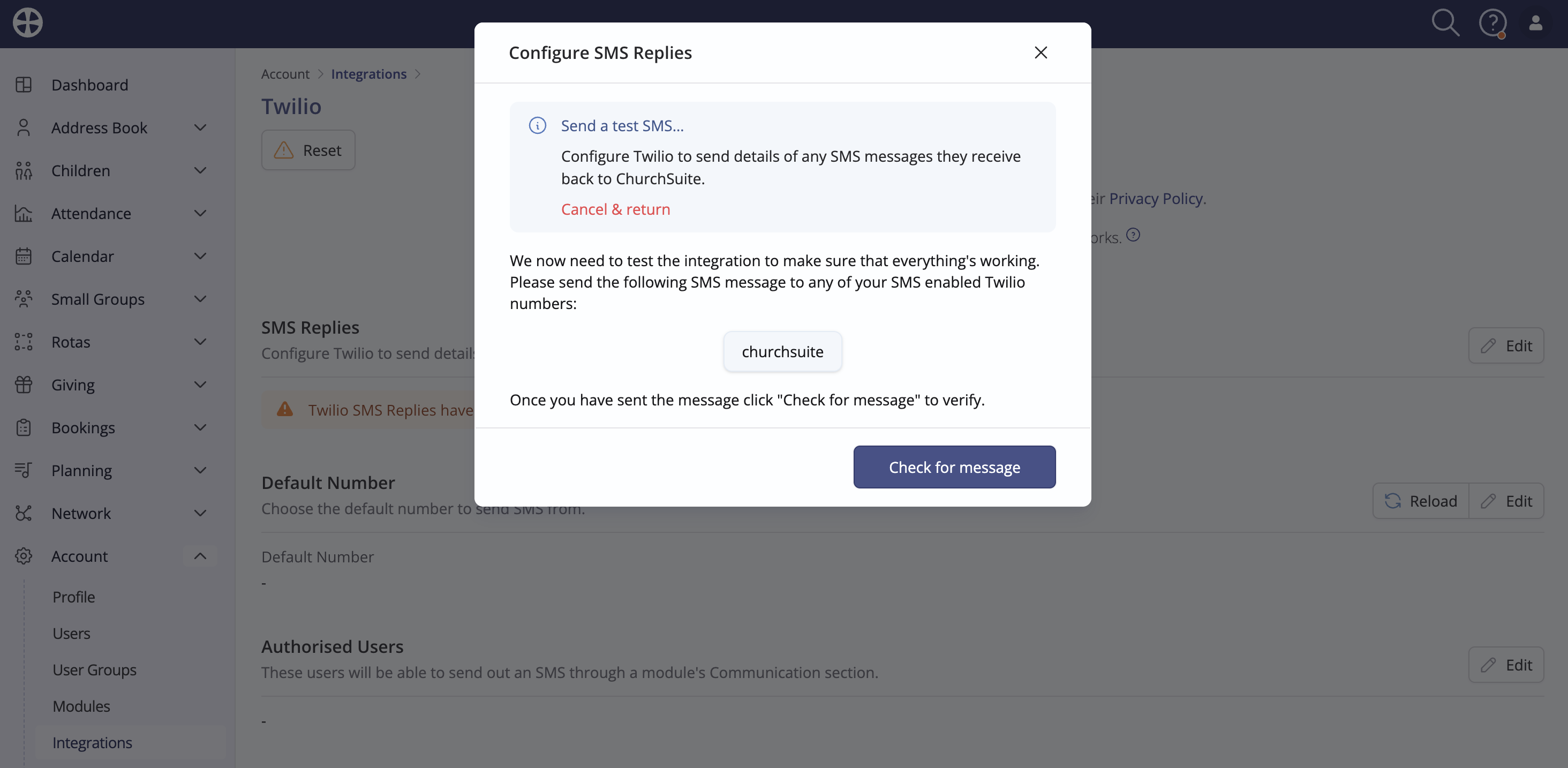
Task: Click the churchsuite keyword box
Action: tap(782, 351)
